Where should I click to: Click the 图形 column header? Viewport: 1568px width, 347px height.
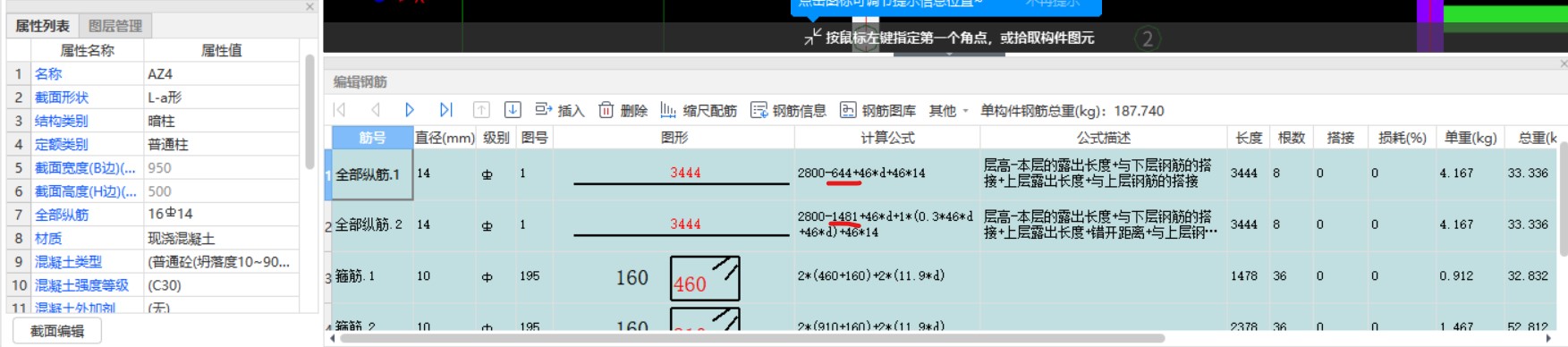674,137
